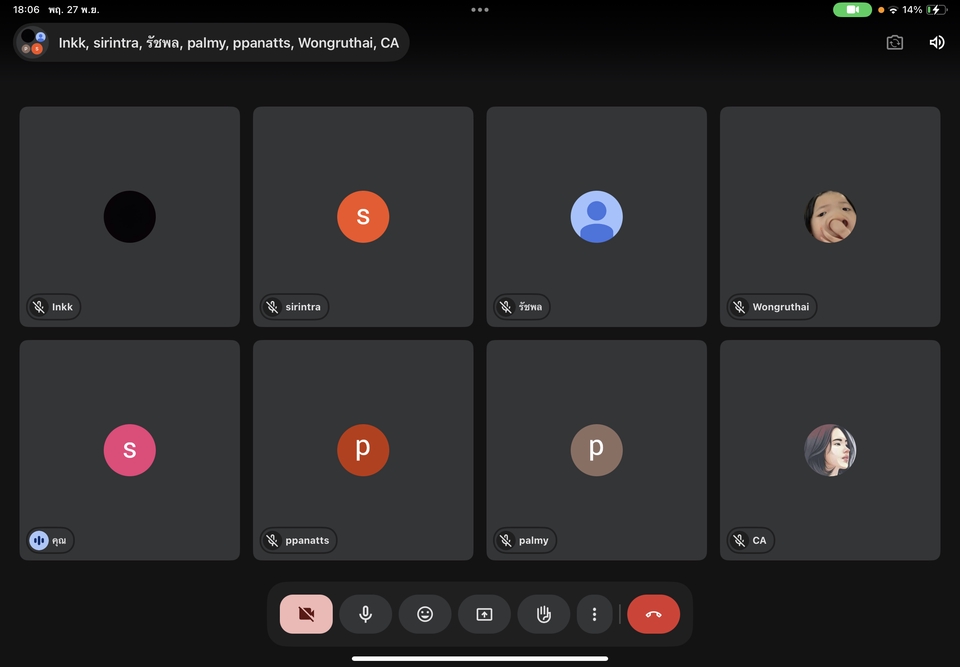Tap the share screen icon
The height and width of the screenshot is (667, 960).
click(484, 614)
